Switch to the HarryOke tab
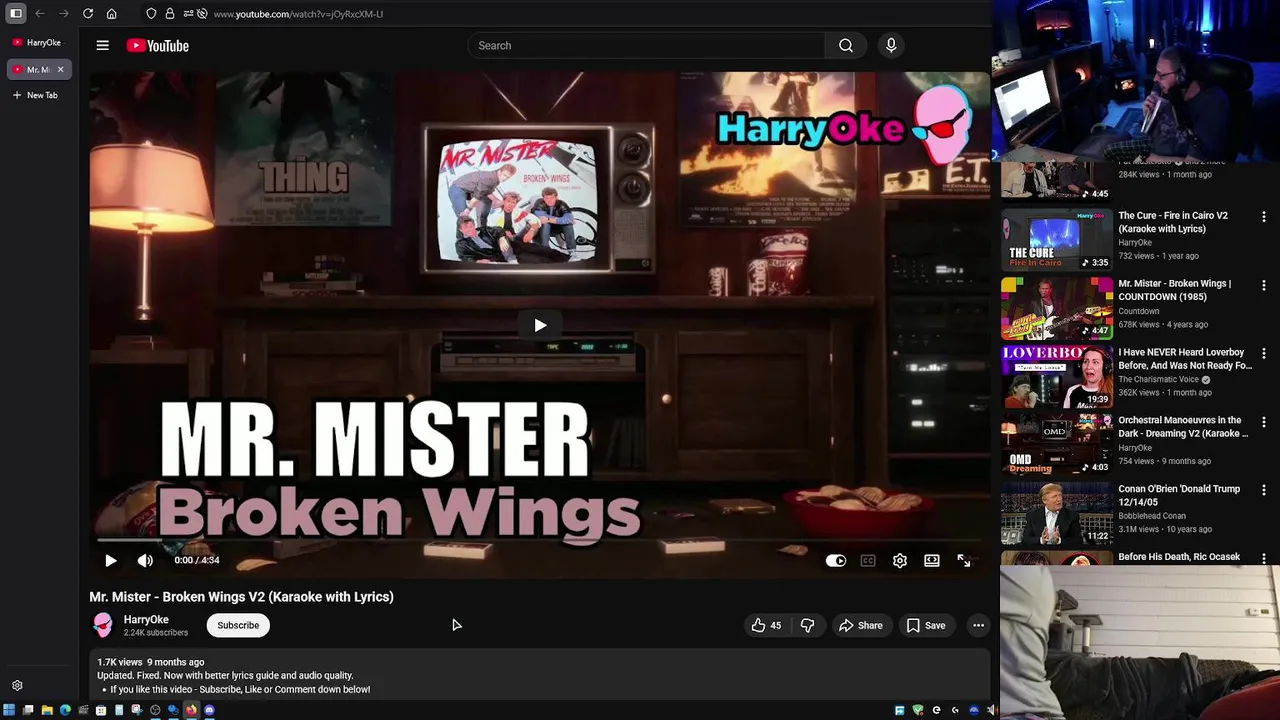 click(x=37, y=42)
